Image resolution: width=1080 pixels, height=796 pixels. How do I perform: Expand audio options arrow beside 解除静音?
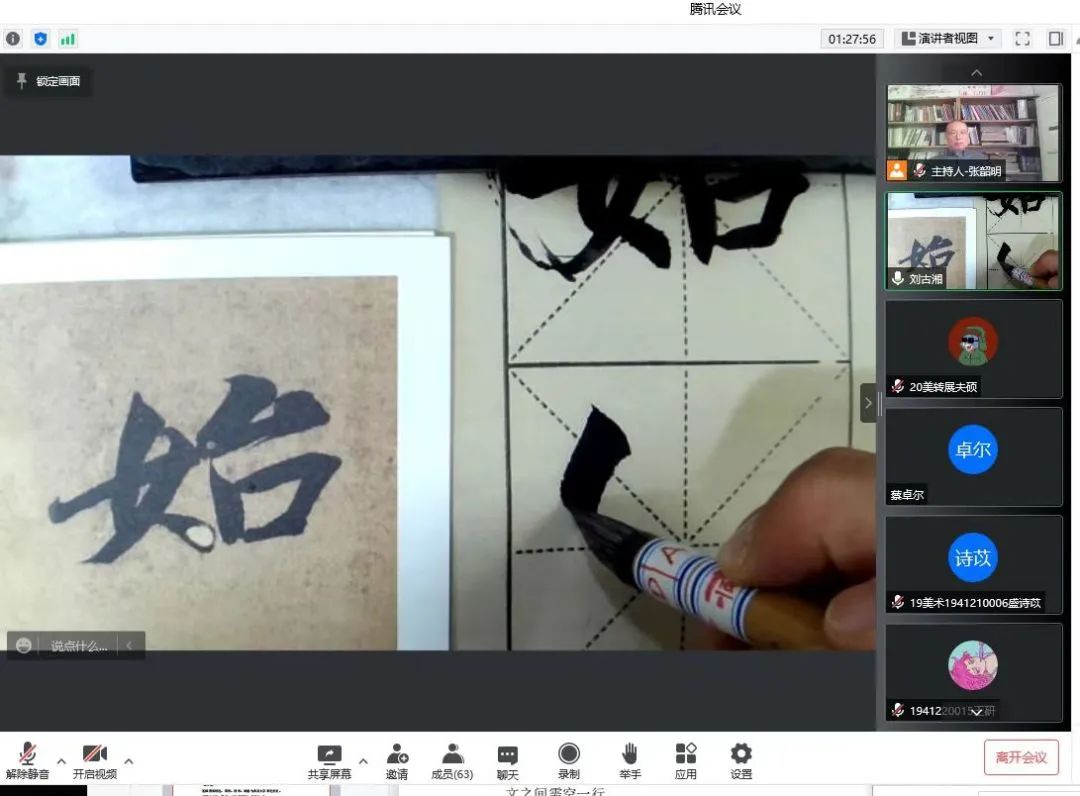(61, 761)
